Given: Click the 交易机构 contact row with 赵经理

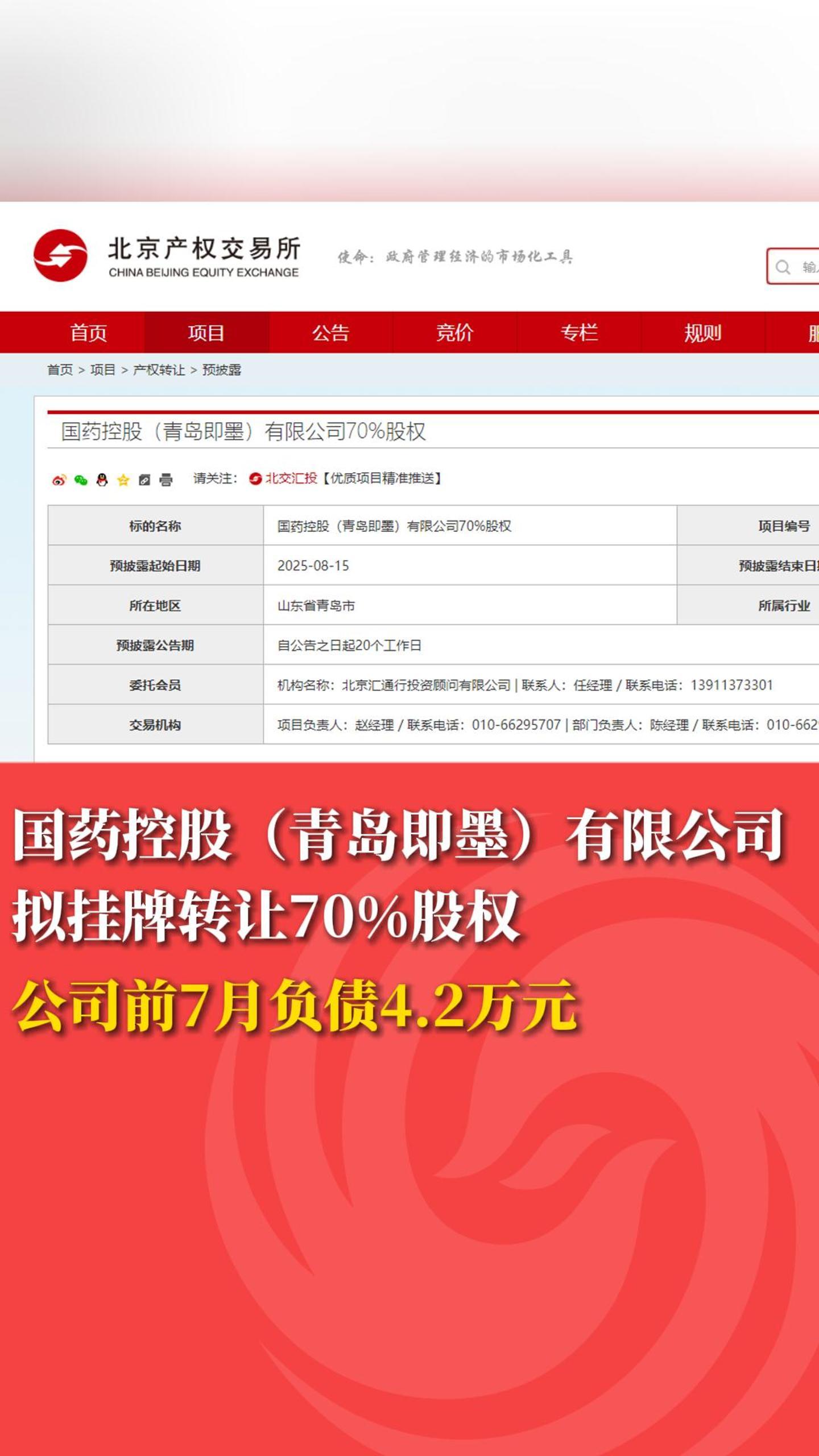Looking at the screenshot, I should (x=541, y=725).
